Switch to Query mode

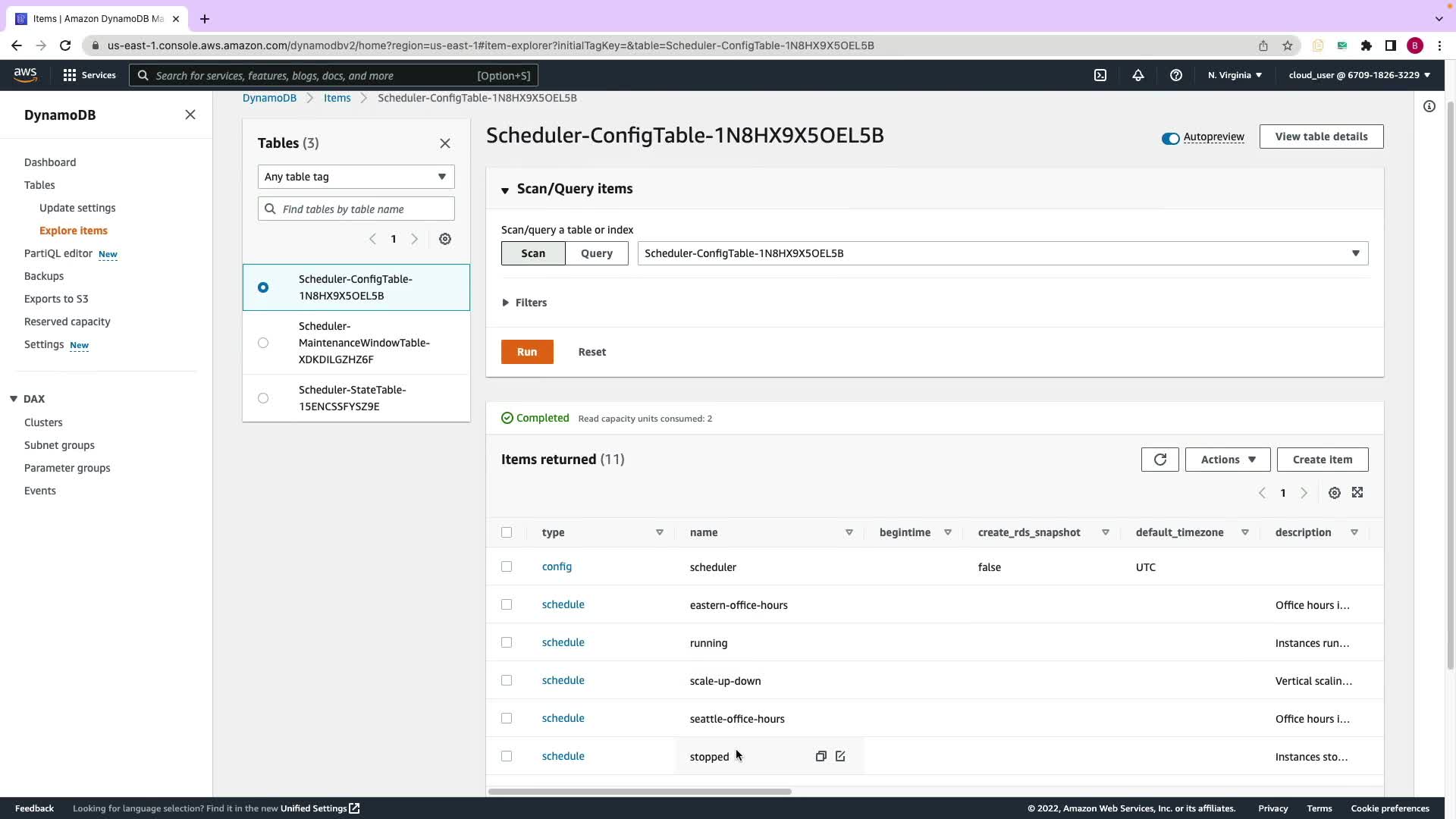click(x=596, y=253)
